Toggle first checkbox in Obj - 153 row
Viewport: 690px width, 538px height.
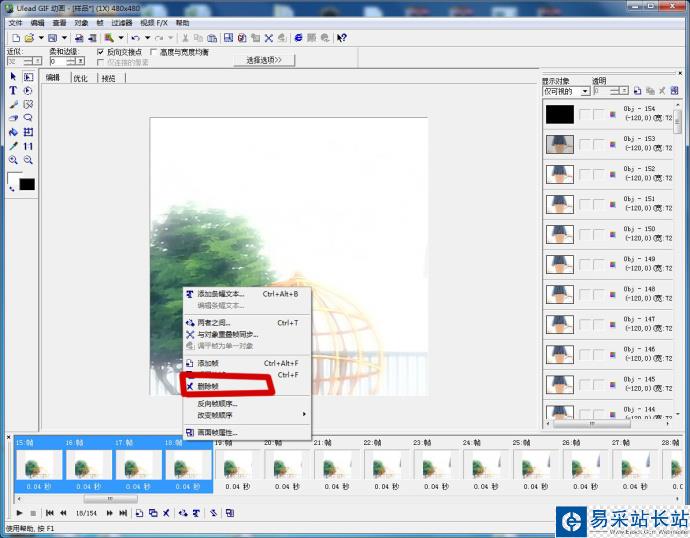coord(585,144)
